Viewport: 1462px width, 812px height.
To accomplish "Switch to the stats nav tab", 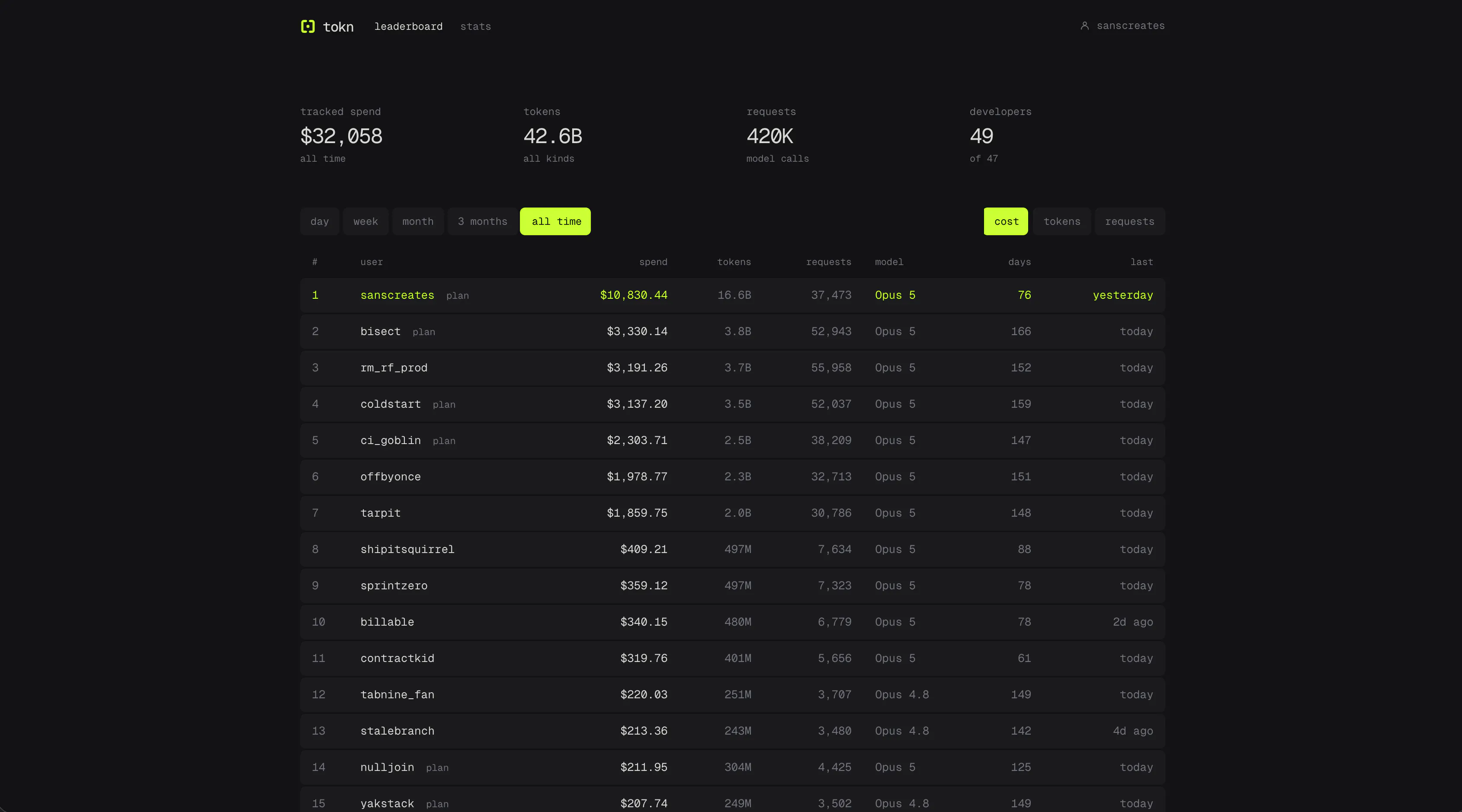I will [476, 27].
